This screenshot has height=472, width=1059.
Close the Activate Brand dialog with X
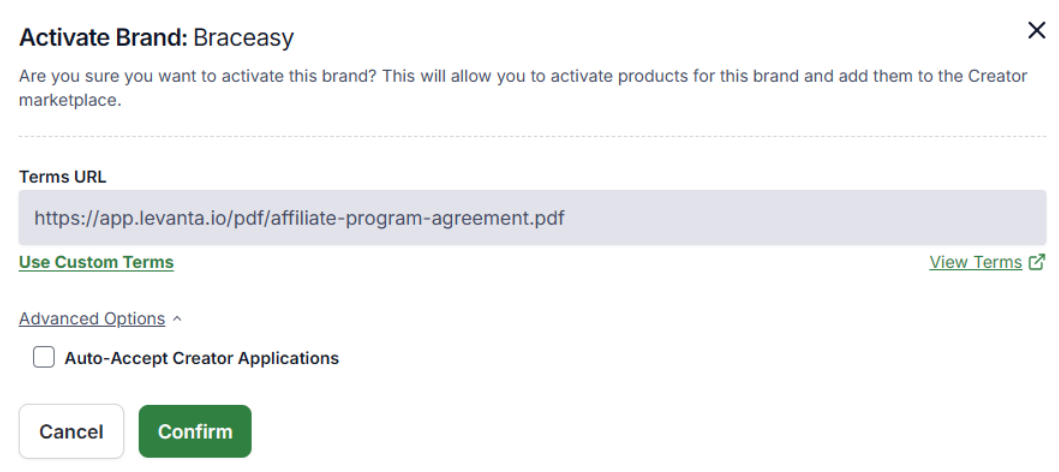tap(1037, 31)
